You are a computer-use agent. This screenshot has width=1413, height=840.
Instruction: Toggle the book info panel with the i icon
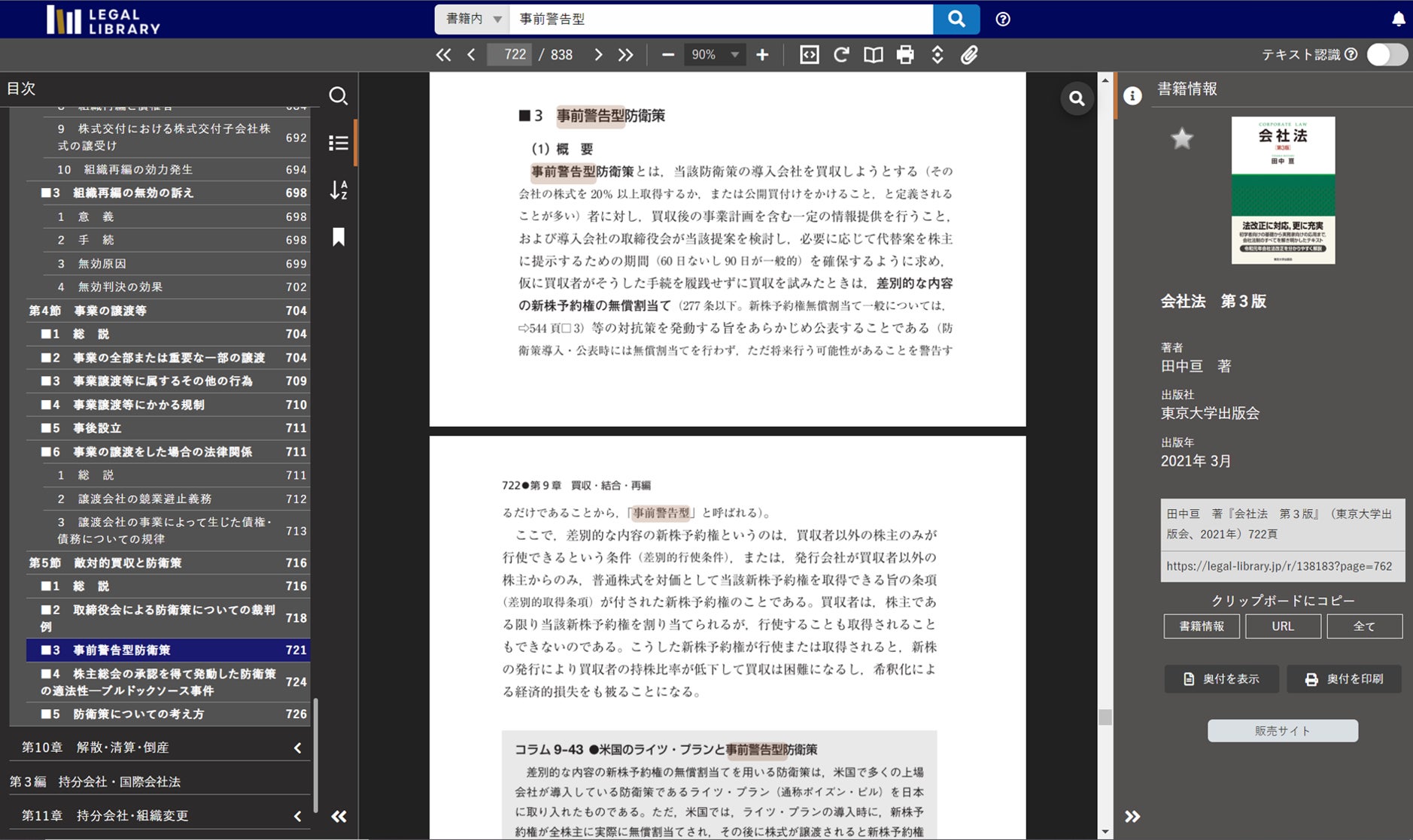coord(1135,96)
